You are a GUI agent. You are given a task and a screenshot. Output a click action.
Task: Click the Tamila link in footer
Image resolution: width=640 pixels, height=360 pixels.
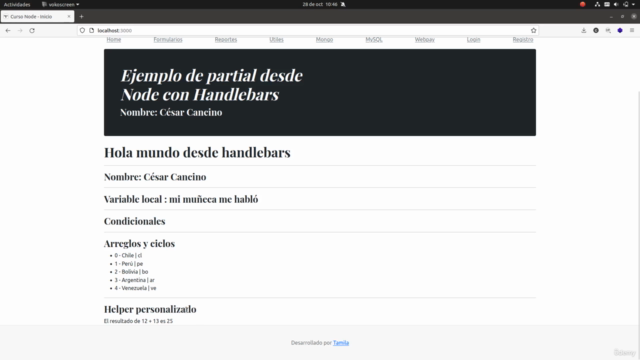(341, 343)
